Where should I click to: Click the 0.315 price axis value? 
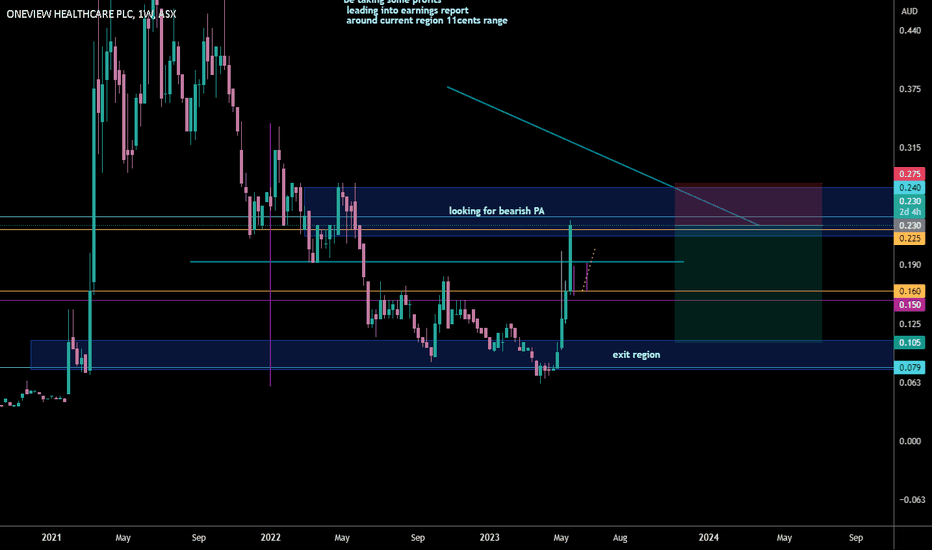(910, 147)
